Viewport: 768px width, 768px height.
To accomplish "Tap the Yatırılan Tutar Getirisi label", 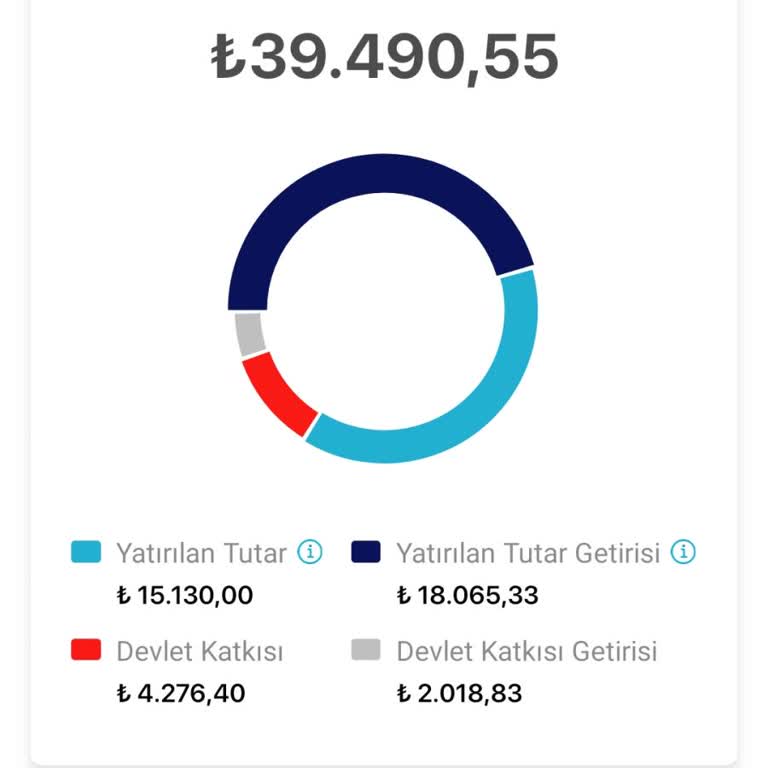I will 528,553.
